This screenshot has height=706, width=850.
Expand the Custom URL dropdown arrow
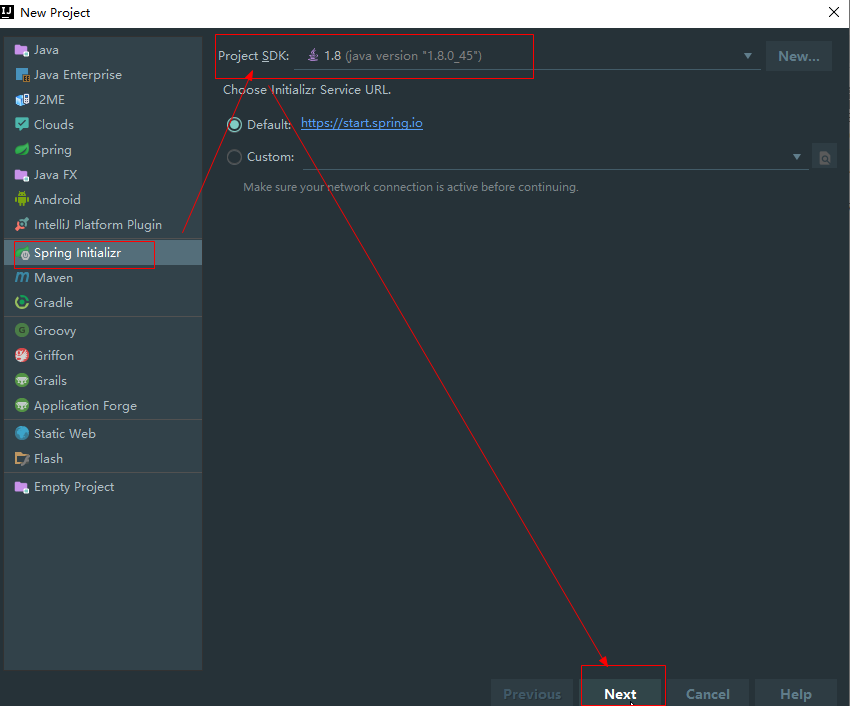pyautogui.click(x=796, y=157)
